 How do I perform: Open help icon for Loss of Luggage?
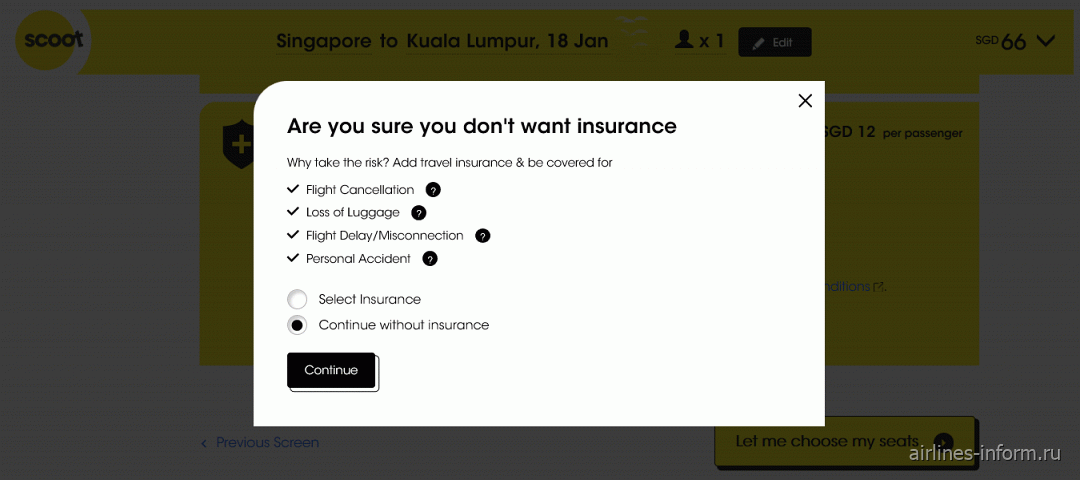[418, 213]
